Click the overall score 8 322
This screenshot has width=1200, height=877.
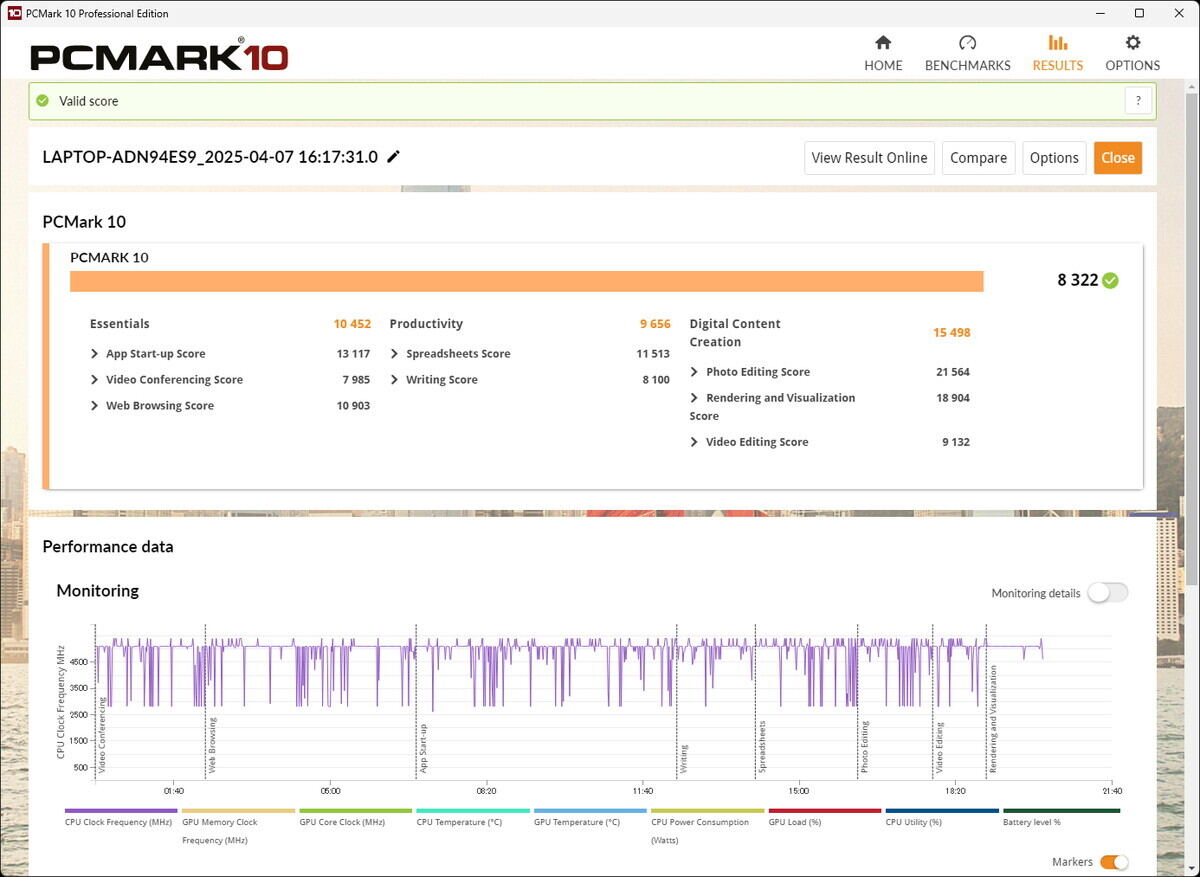pyautogui.click(x=1077, y=281)
